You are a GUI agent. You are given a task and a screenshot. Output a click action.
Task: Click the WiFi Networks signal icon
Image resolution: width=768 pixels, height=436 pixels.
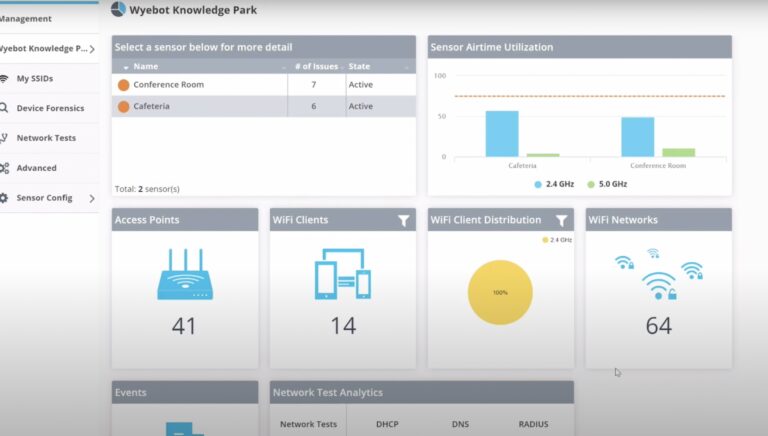coord(659,274)
